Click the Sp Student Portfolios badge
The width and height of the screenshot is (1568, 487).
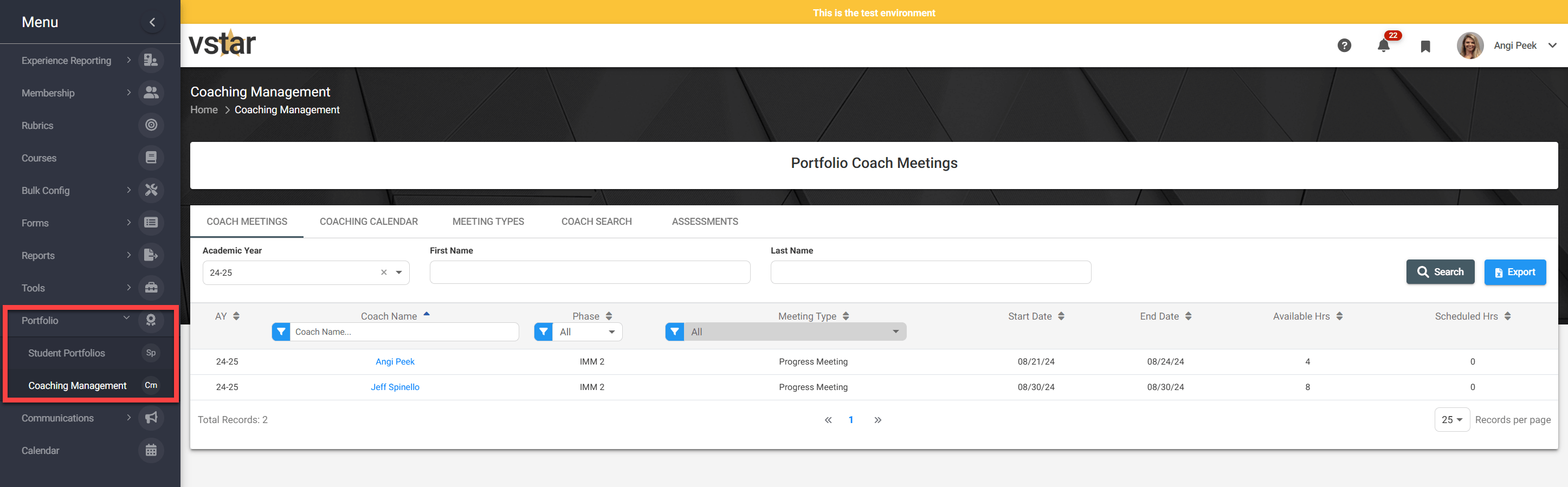tap(151, 353)
